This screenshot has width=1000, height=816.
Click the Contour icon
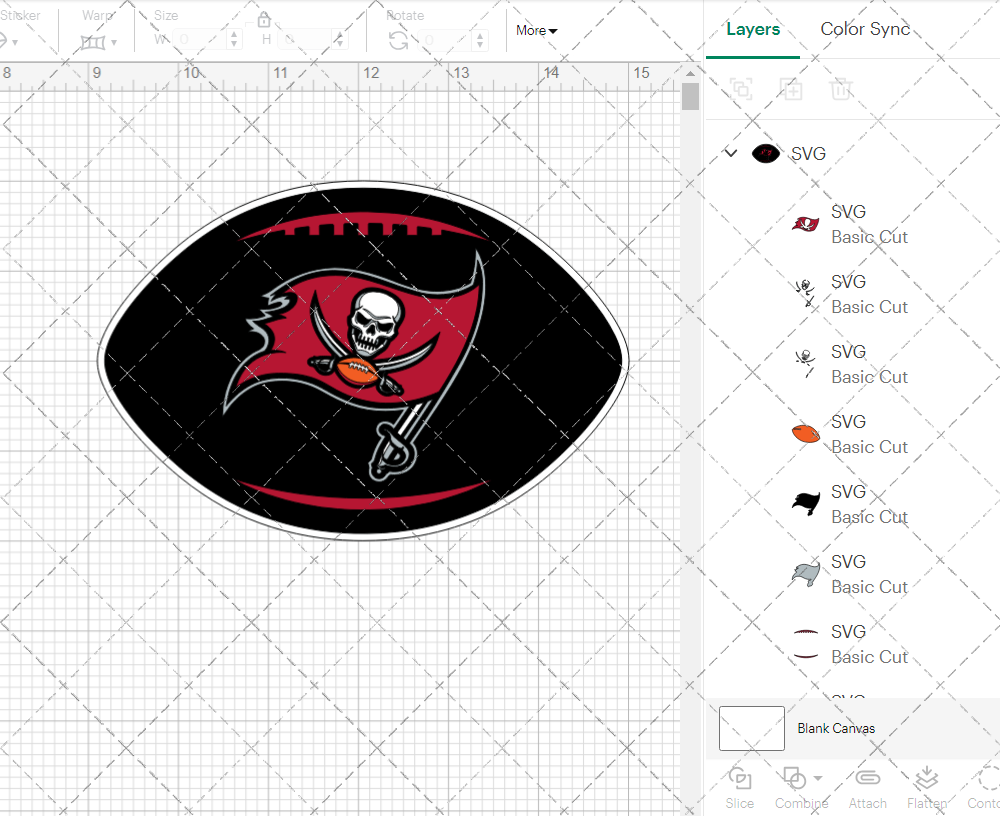(987, 779)
